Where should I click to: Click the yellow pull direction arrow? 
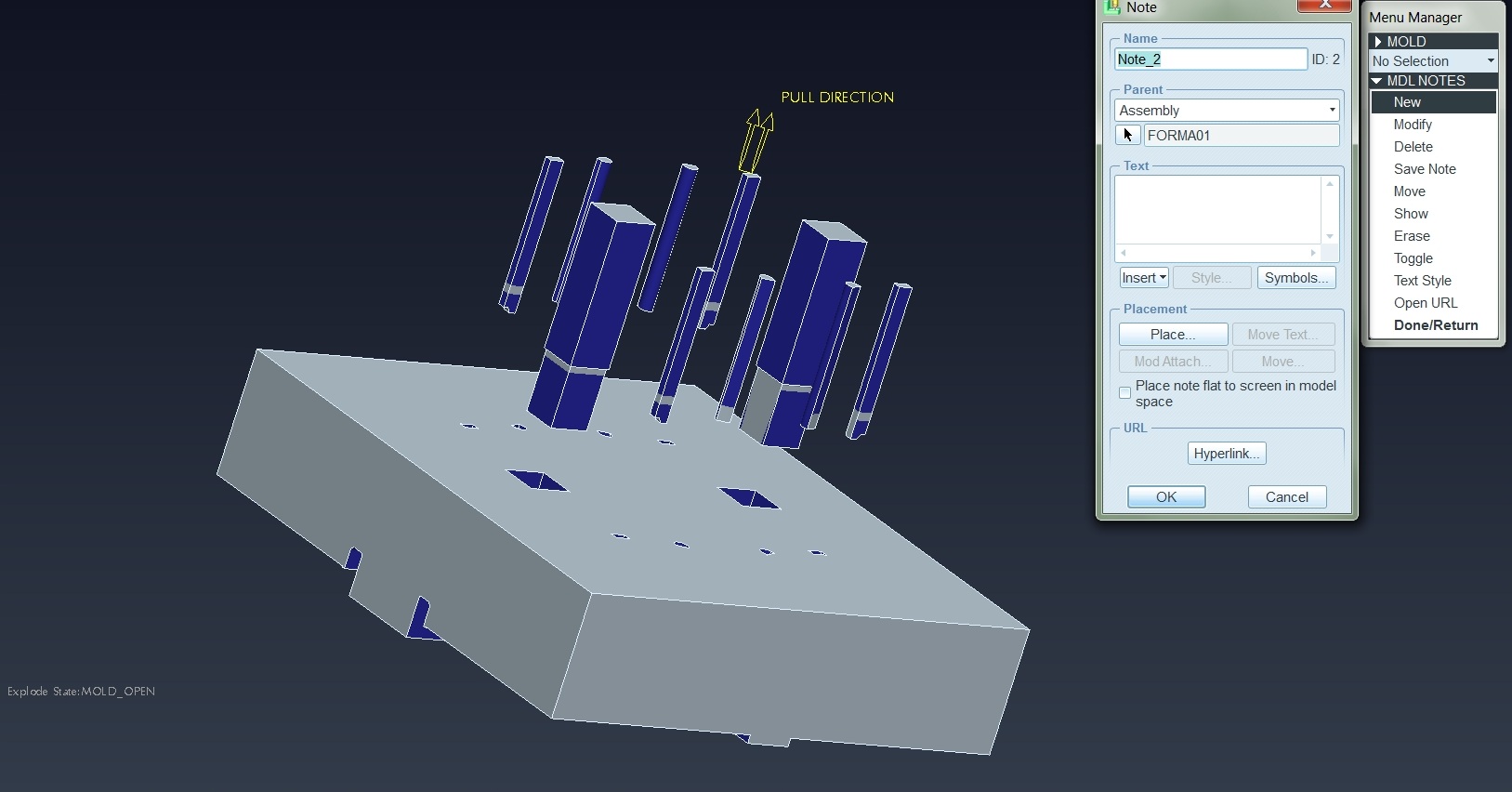(x=756, y=141)
